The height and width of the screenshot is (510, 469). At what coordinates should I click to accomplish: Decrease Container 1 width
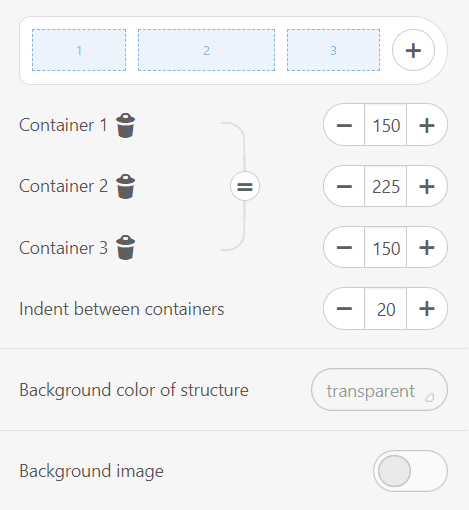pos(344,125)
